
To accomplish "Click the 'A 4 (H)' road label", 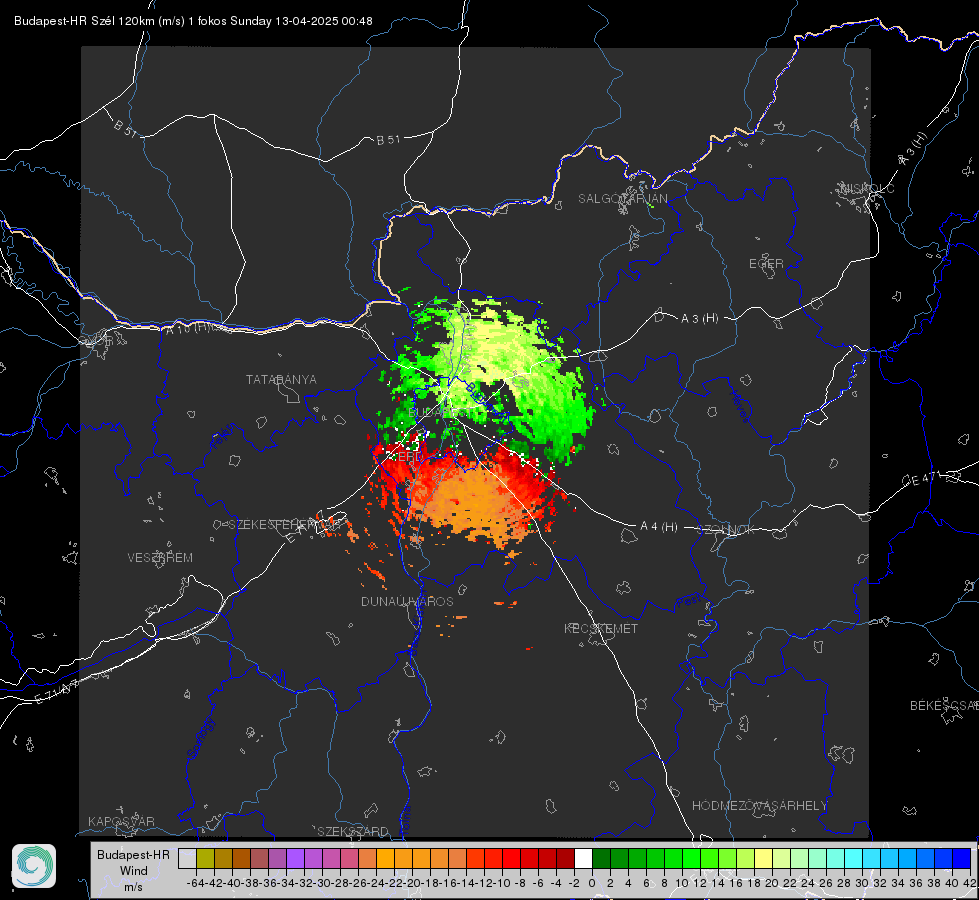I will pos(659,527).
